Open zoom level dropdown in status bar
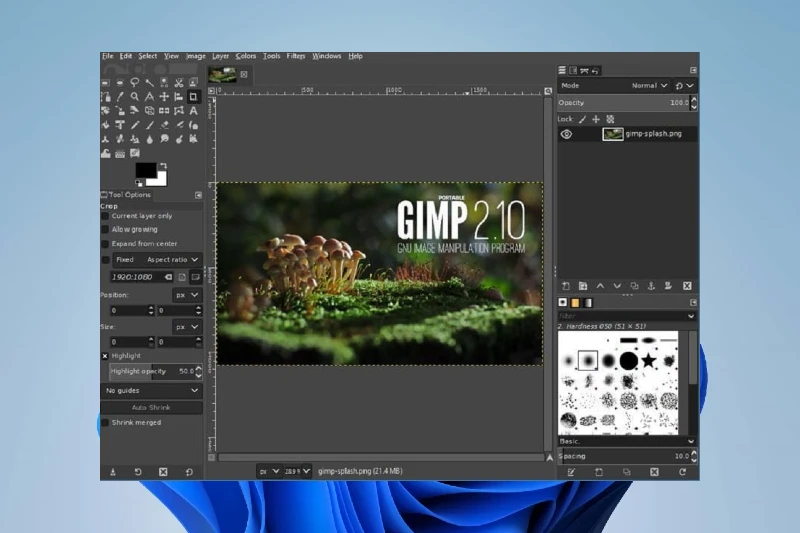 coord(297,471)
